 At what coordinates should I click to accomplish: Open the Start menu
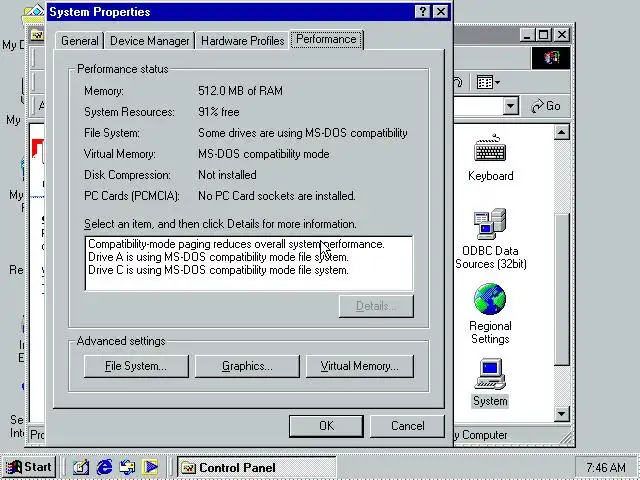[29, 467]
